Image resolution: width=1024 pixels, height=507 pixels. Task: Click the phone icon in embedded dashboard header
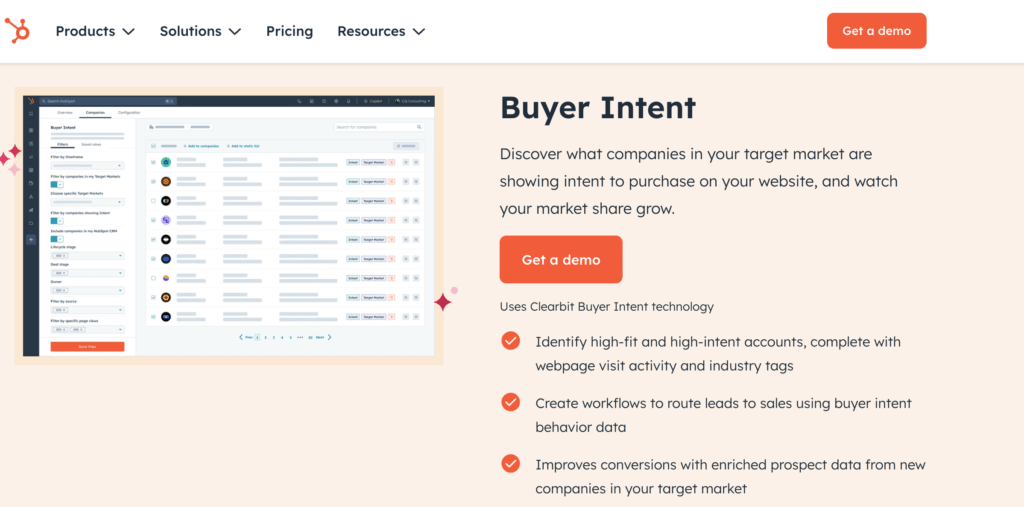point(299,101)
